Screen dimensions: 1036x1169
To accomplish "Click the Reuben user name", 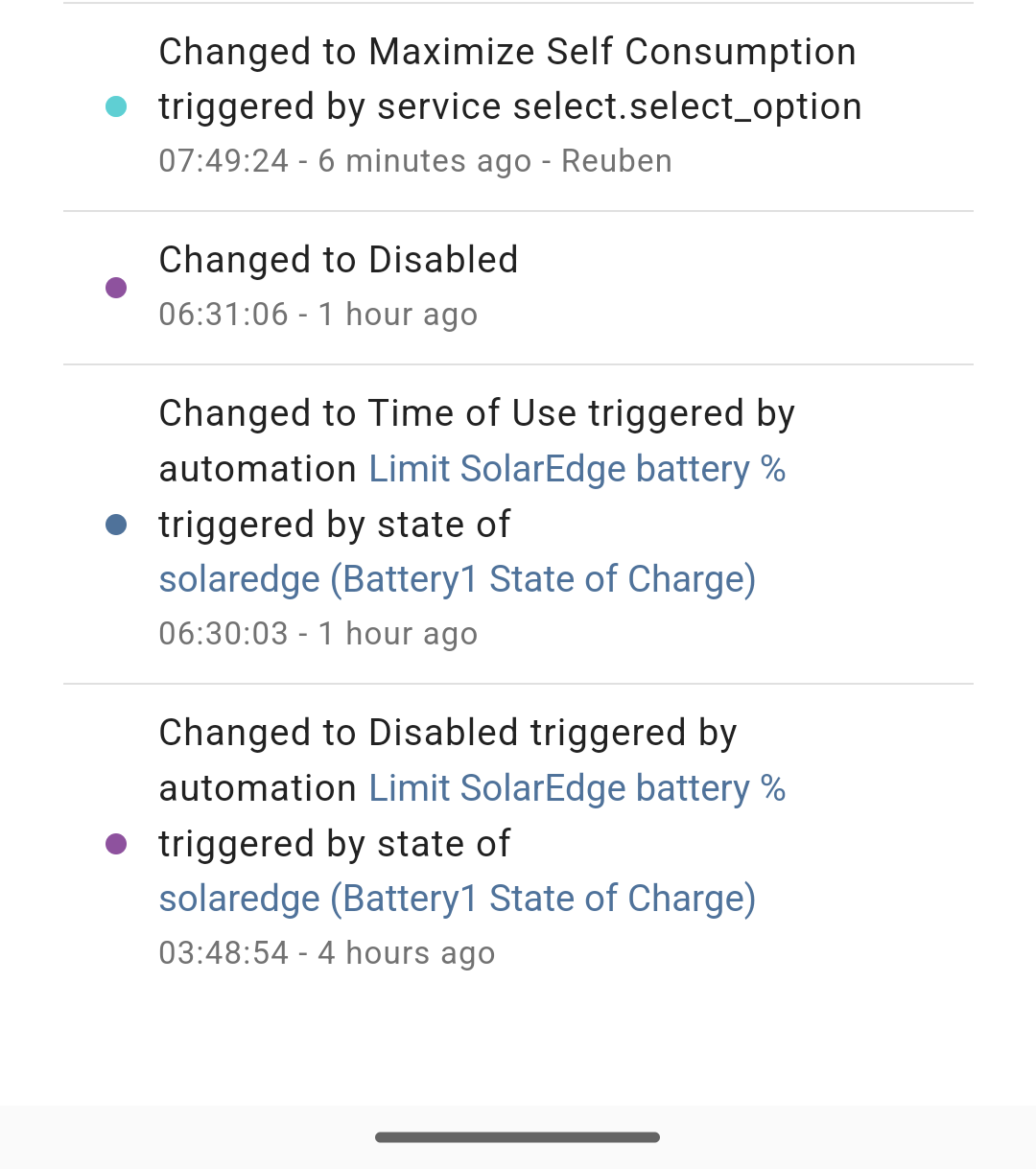I will (x=616, y=161).
